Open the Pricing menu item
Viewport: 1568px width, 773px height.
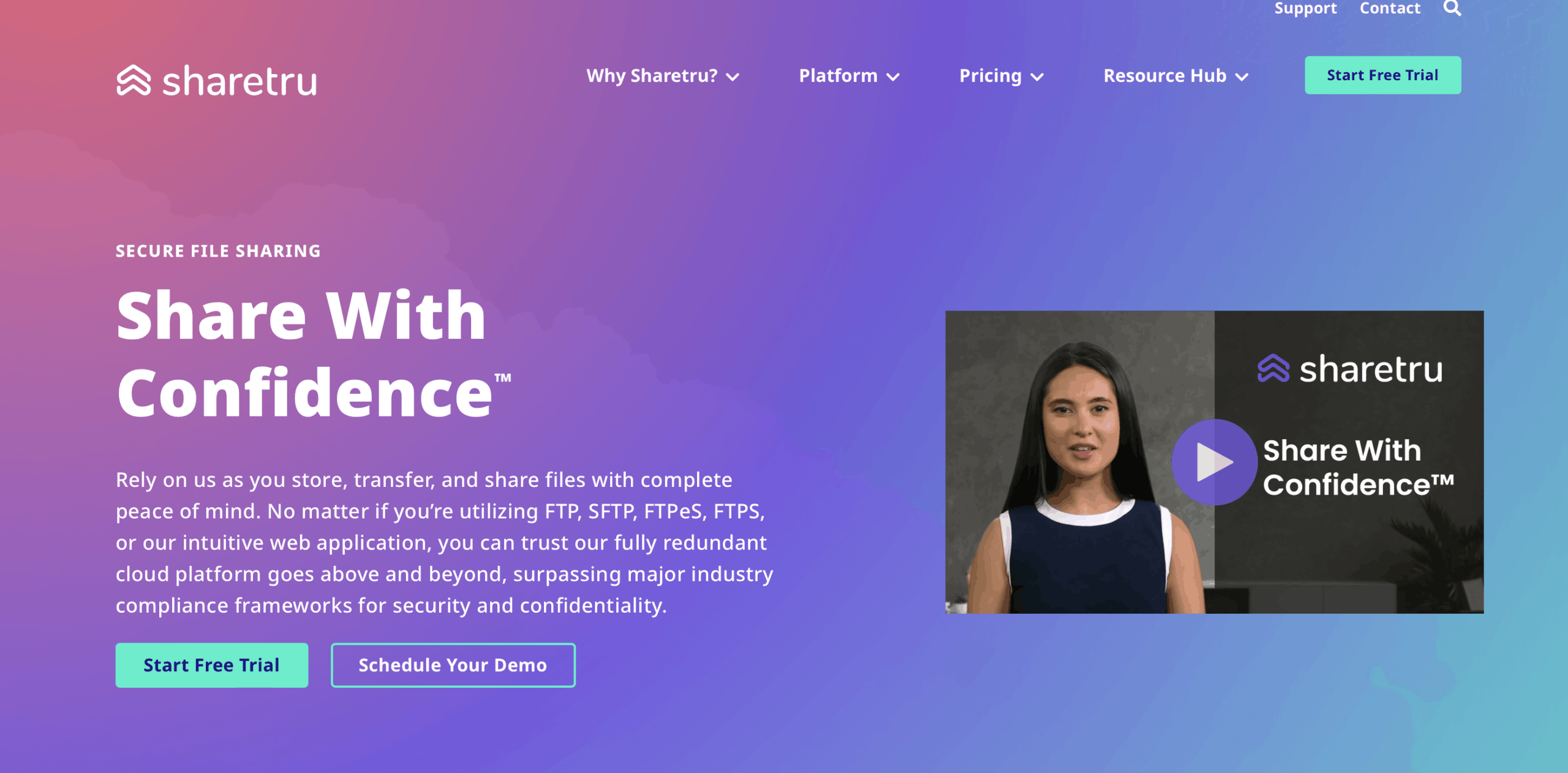tap(990, 76)
